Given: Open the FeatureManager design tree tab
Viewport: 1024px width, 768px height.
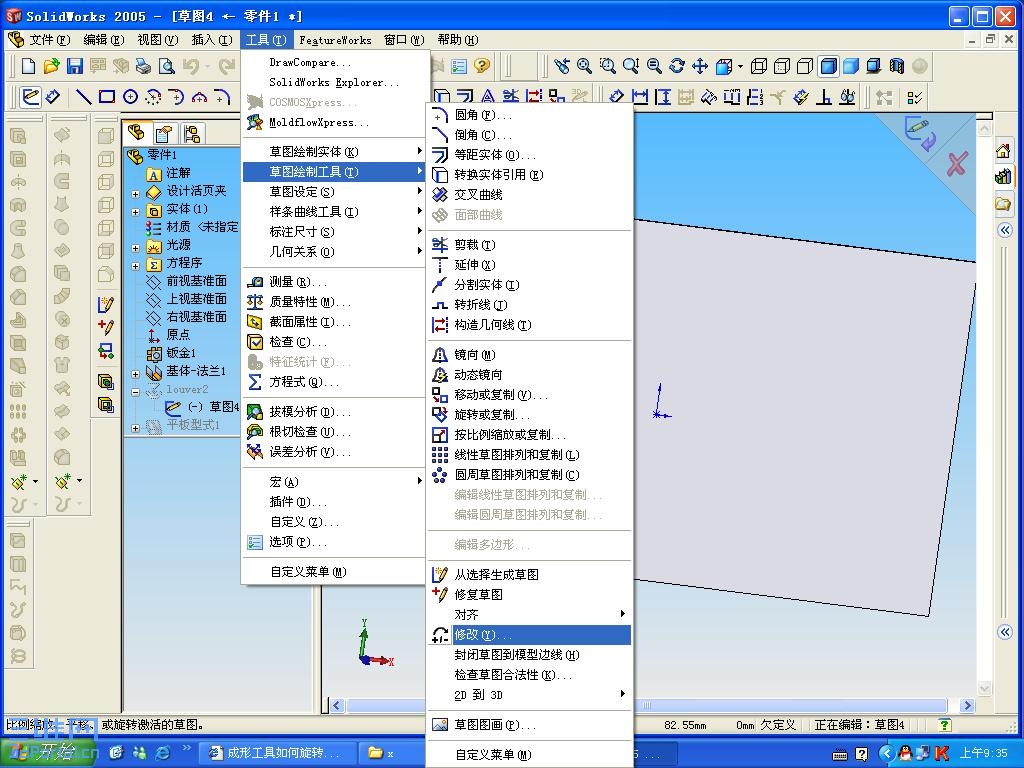Looking at the screenshot, I should [136, 133].
